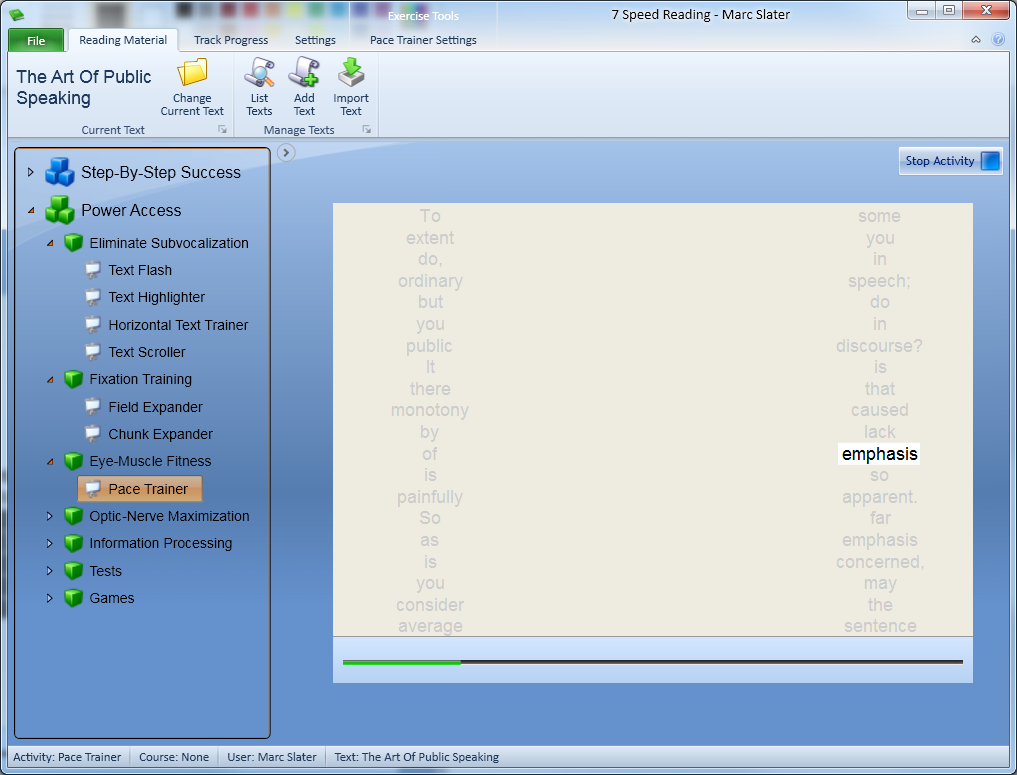The image size is (1017, 775).
Task: Click the green Power Access cubes icon
Action: (60, 210)
